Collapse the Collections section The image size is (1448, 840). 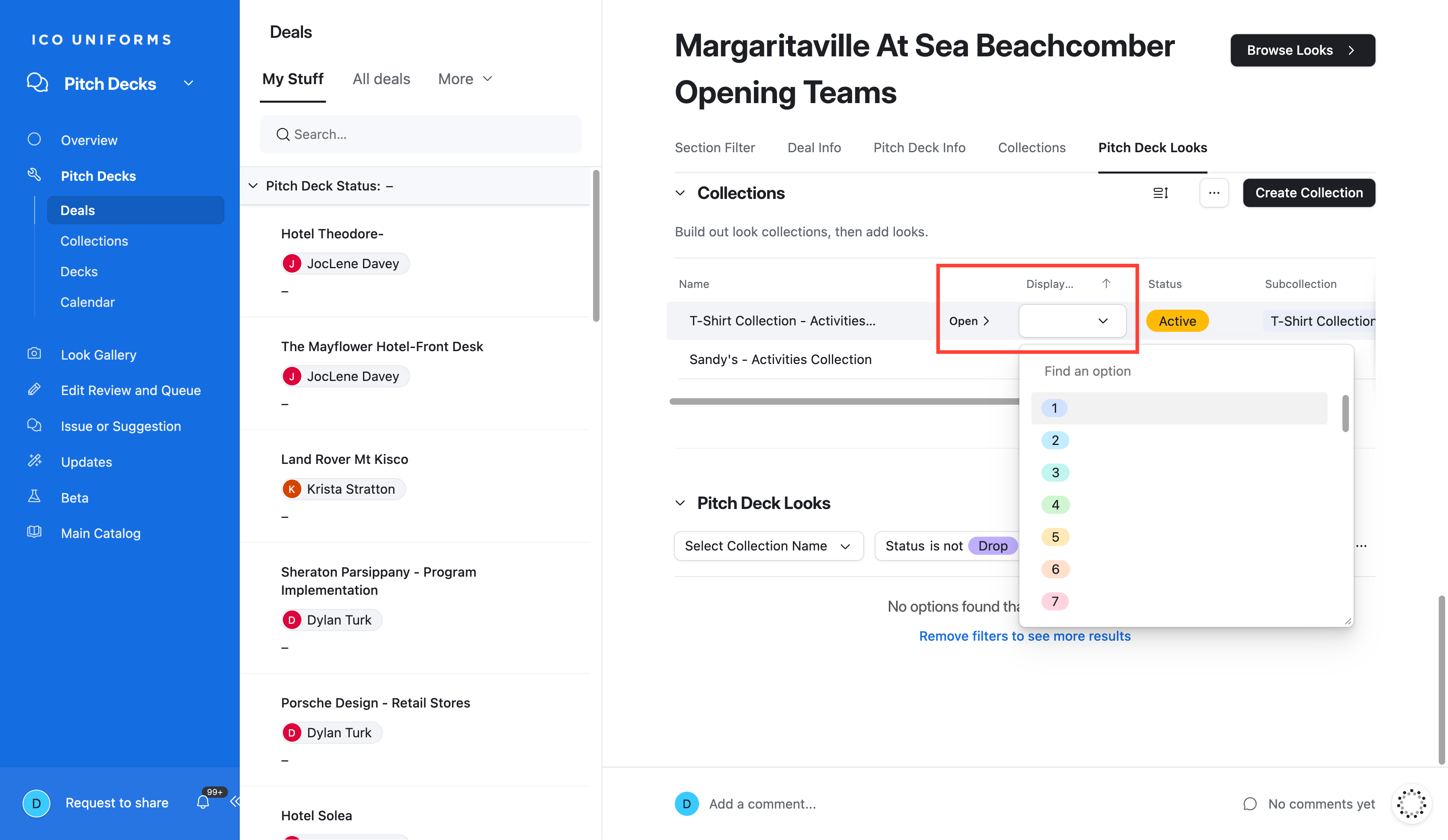pos(680,193)
